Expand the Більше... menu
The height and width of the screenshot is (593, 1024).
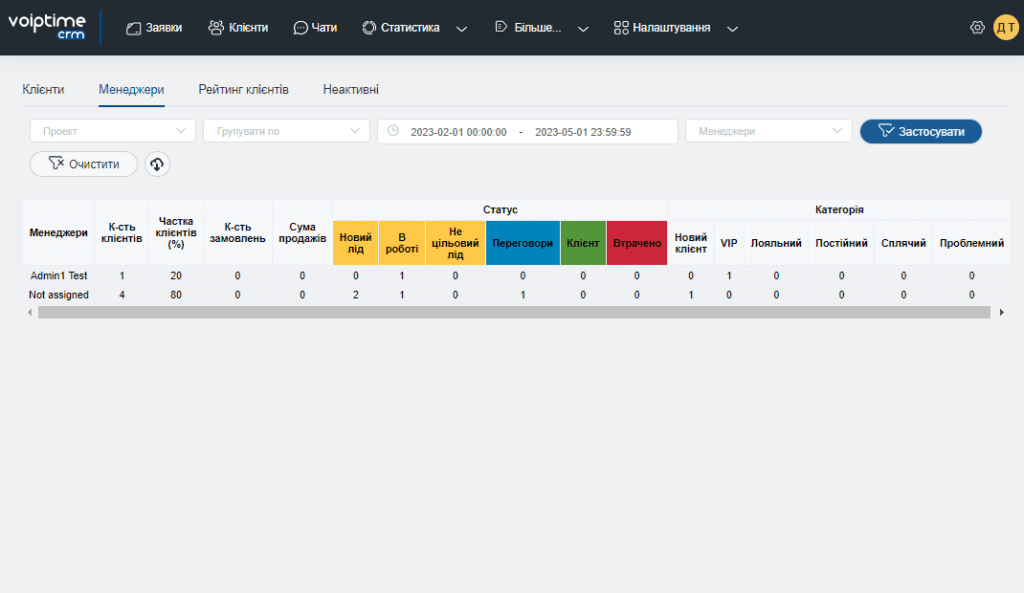pyautogui.click(x=542, y=27)
